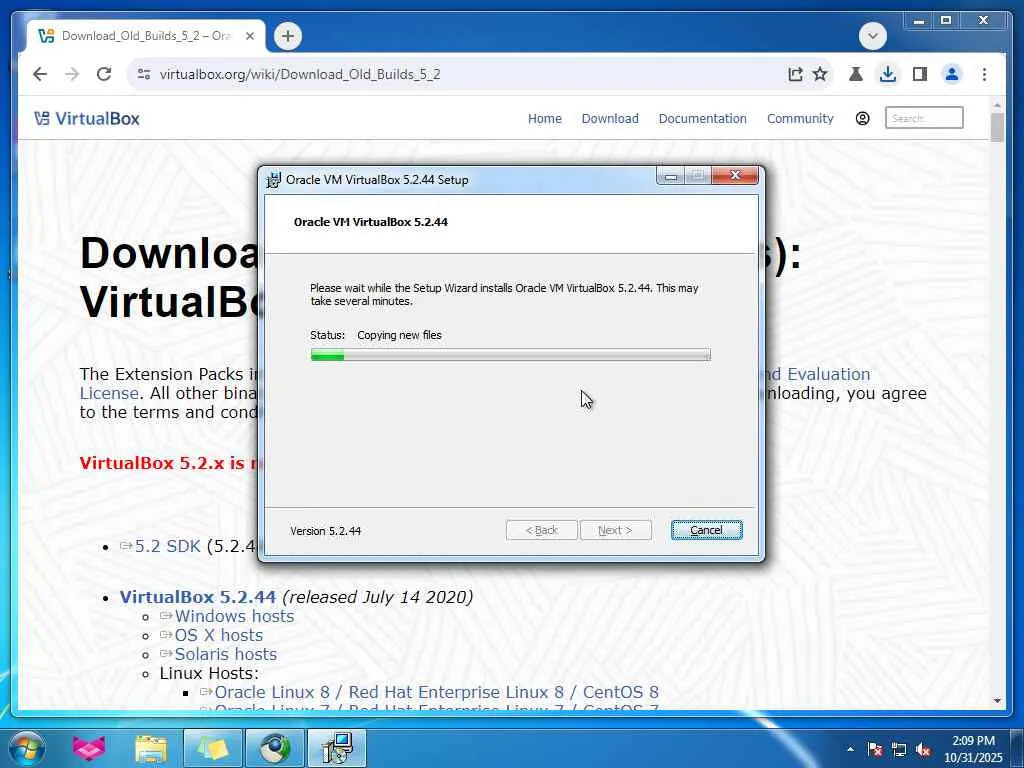Click the page vertical scrollbar thumb
This screenshot has height=768, width=1024.
click(997, 127)
